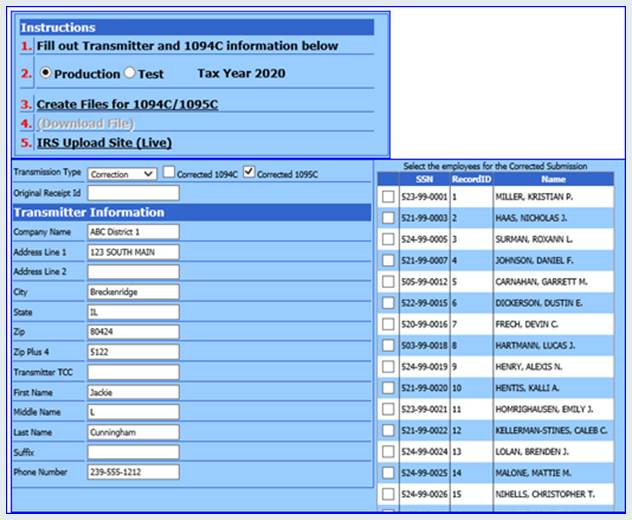Click the name HENRY, ALEXIS N.
The height and width of the screenshot is (520, 632).
[528, 367]
